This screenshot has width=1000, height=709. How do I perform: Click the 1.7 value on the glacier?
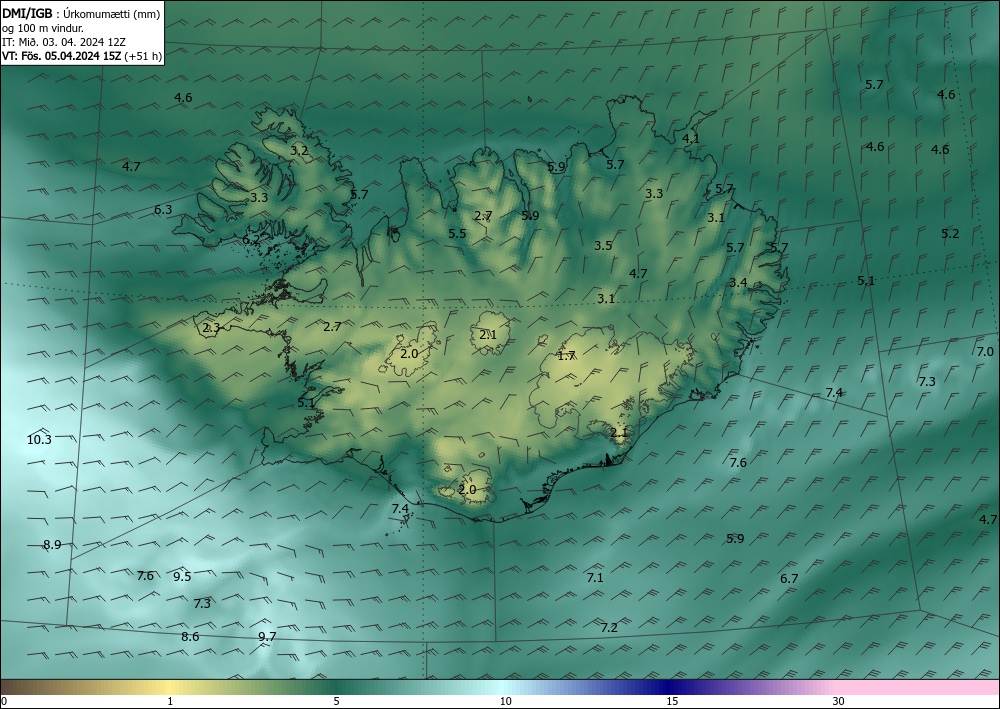[566, 356]
